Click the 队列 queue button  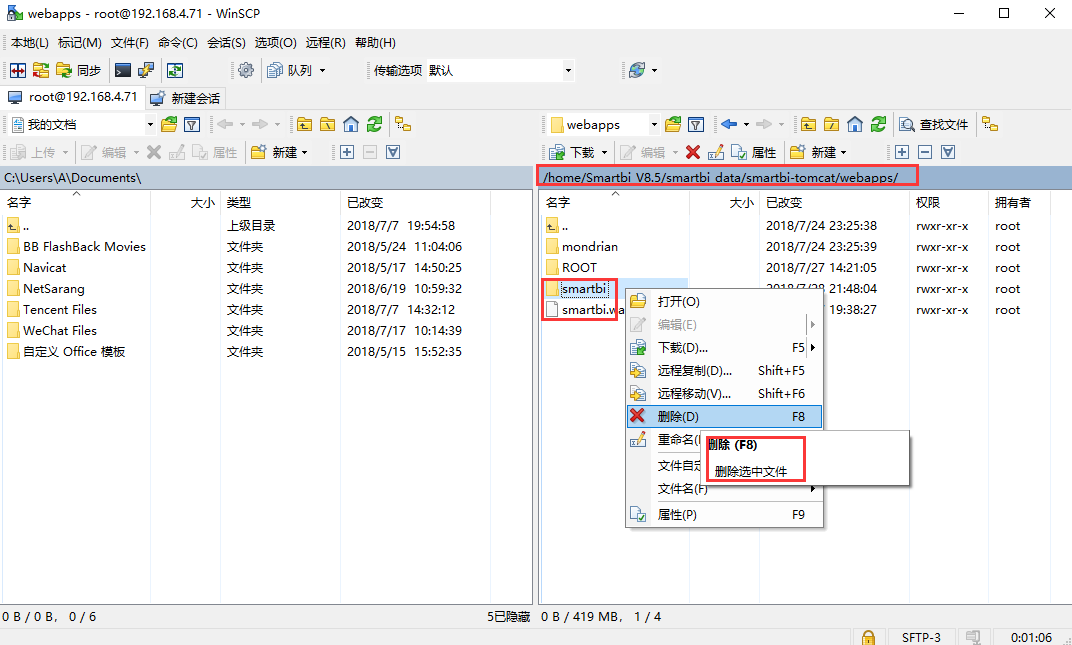click(290, 70)
